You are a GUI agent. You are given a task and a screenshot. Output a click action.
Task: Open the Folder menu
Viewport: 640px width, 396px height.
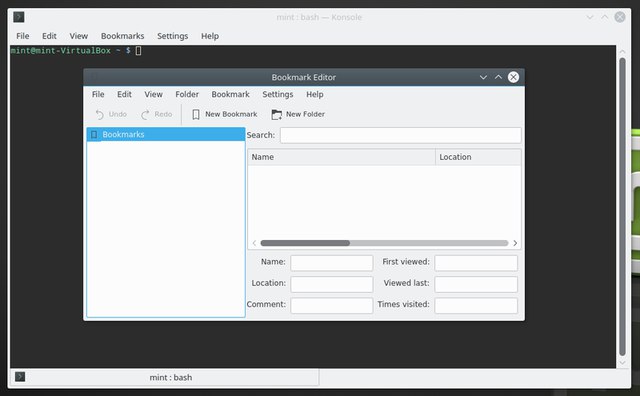point(187,94)
